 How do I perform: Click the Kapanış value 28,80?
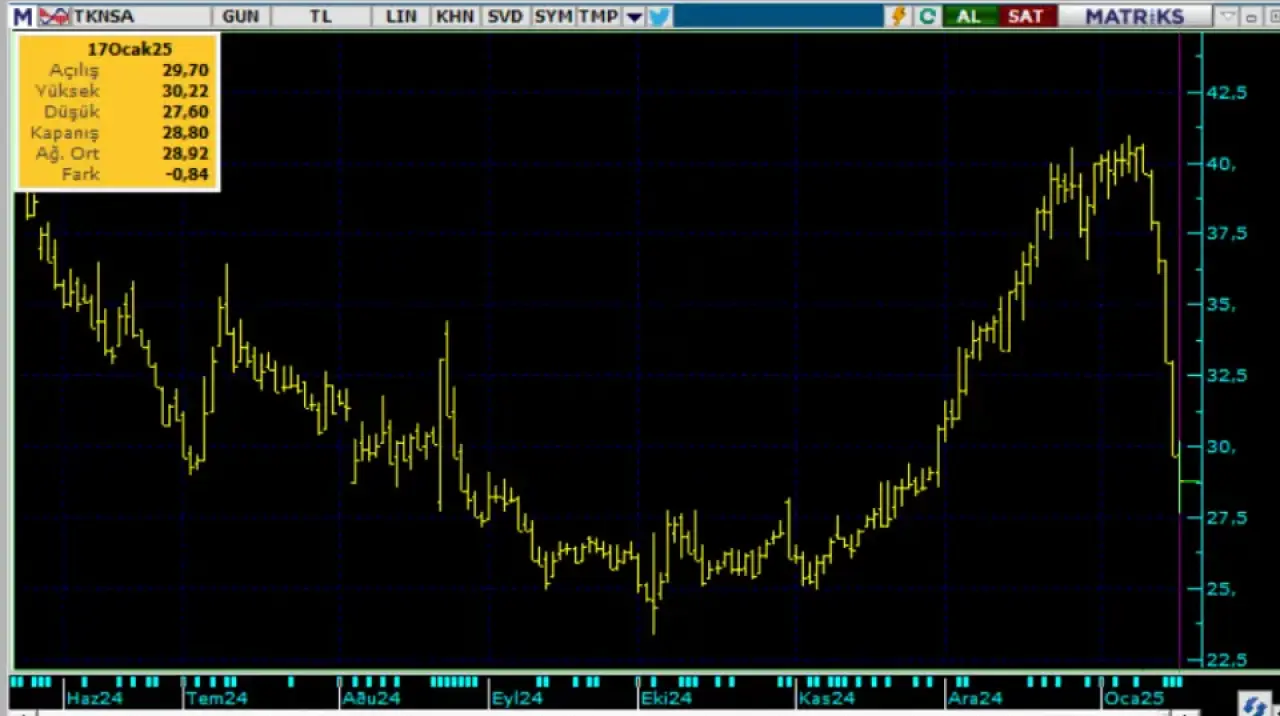(185, 133)
